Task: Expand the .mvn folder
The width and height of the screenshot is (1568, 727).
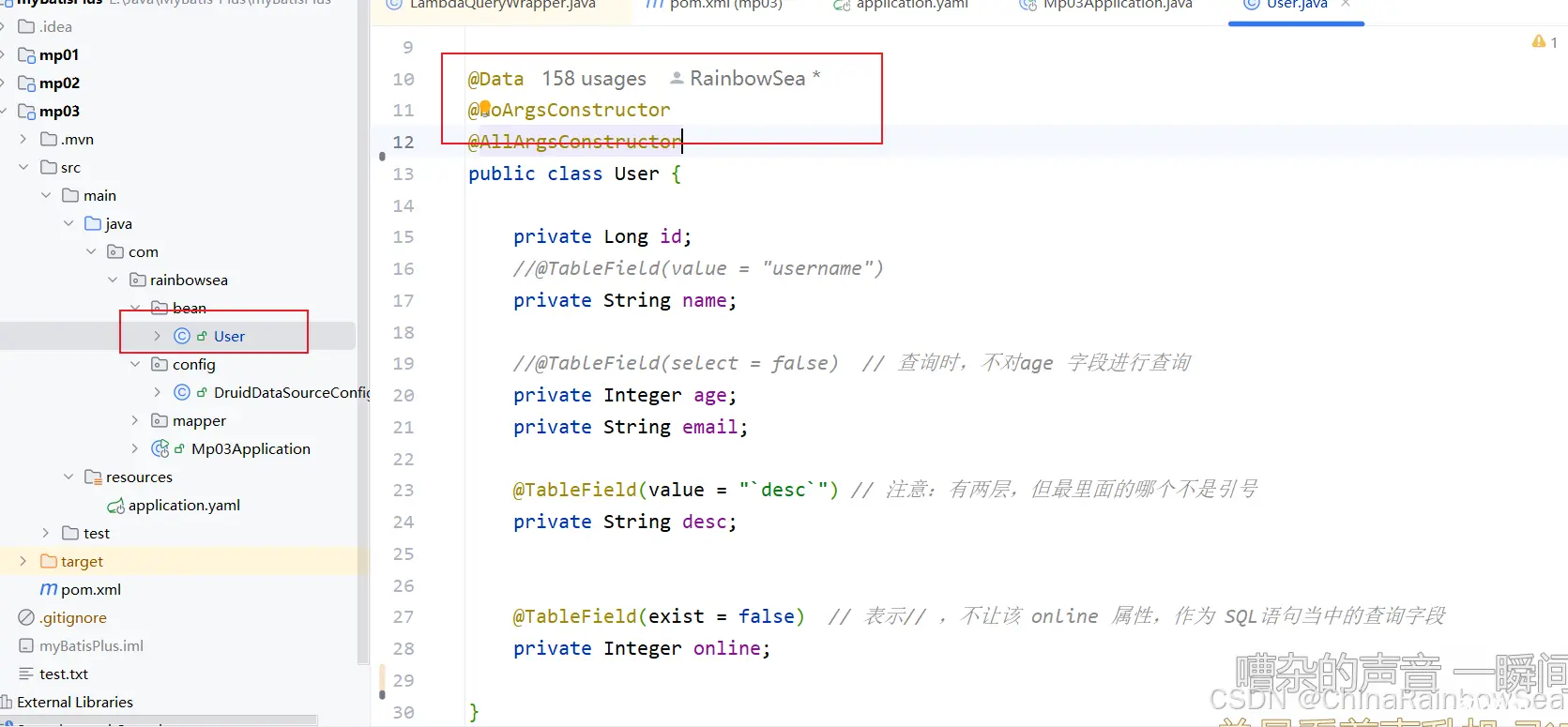Action: (x=23, y=139)
